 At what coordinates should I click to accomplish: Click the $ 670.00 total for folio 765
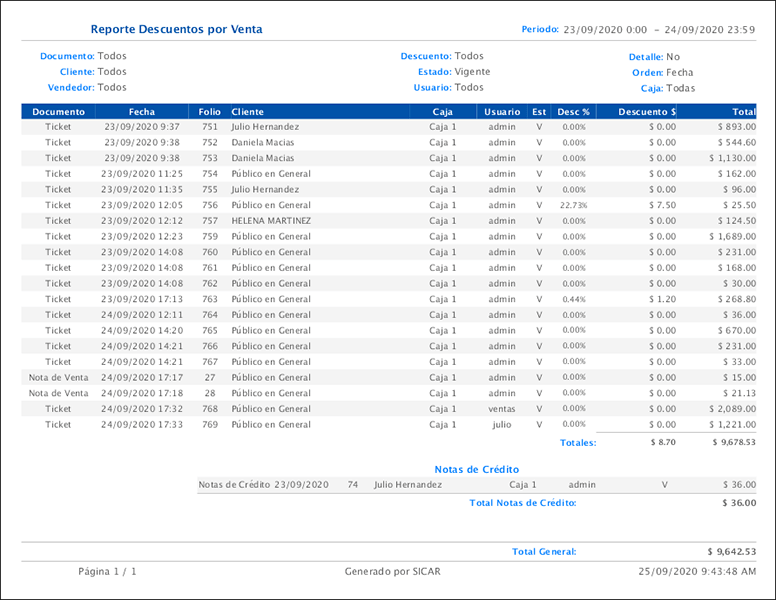pos(737,331)
